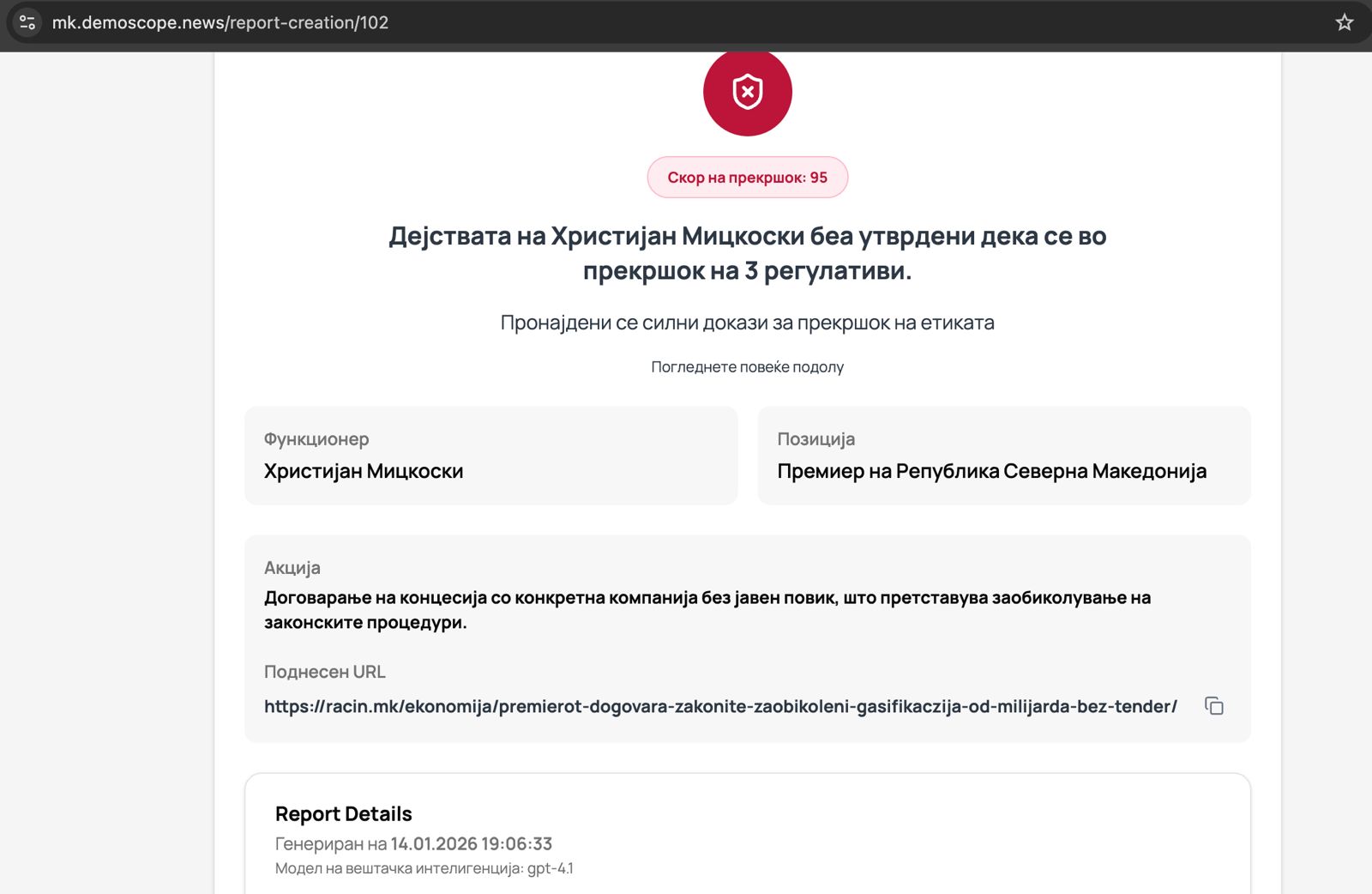
Task: Open site information icon in the address bar
Action: pos(27,22)
